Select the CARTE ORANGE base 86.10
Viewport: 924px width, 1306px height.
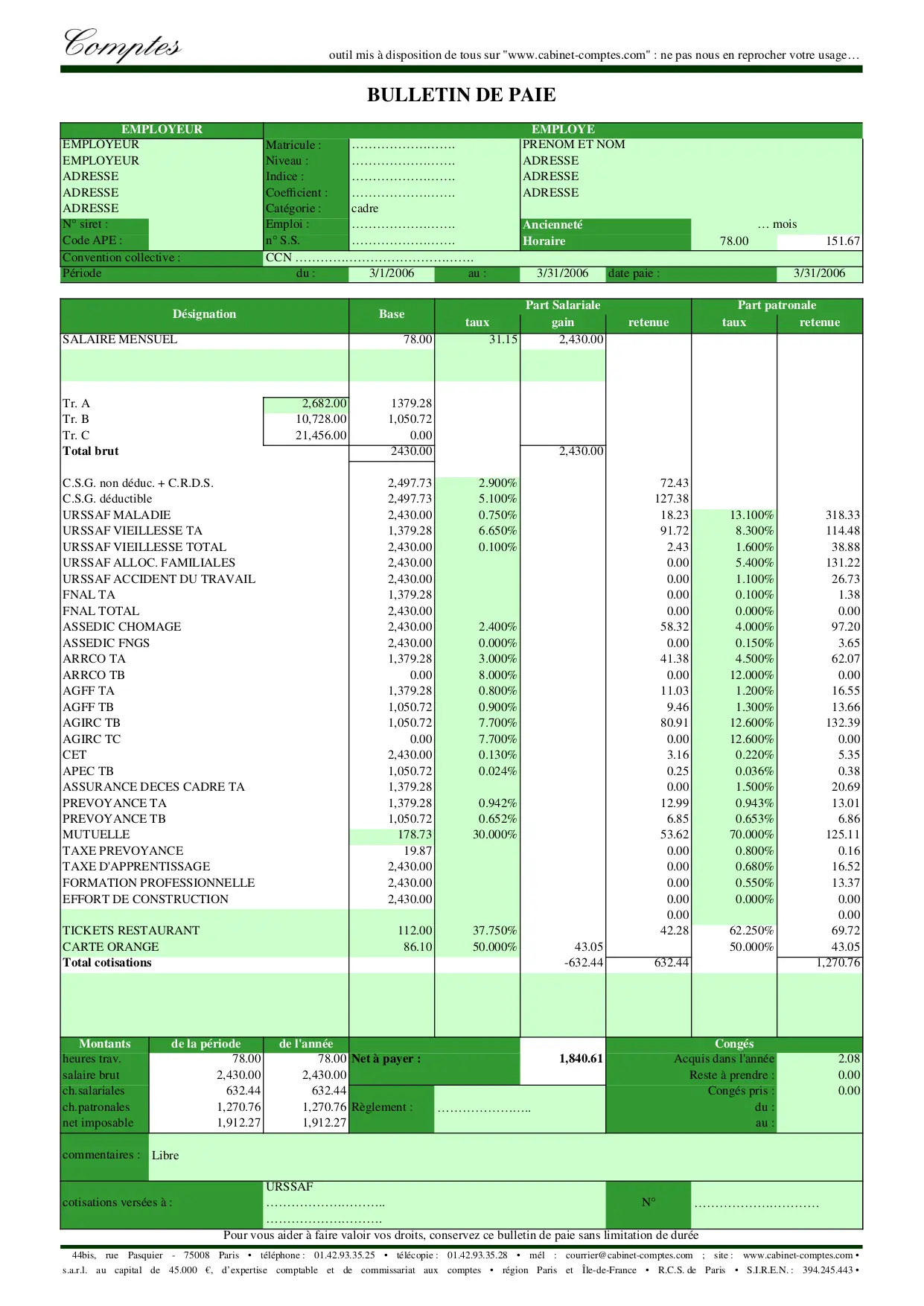pyautogui.click(x=414, y=947)
